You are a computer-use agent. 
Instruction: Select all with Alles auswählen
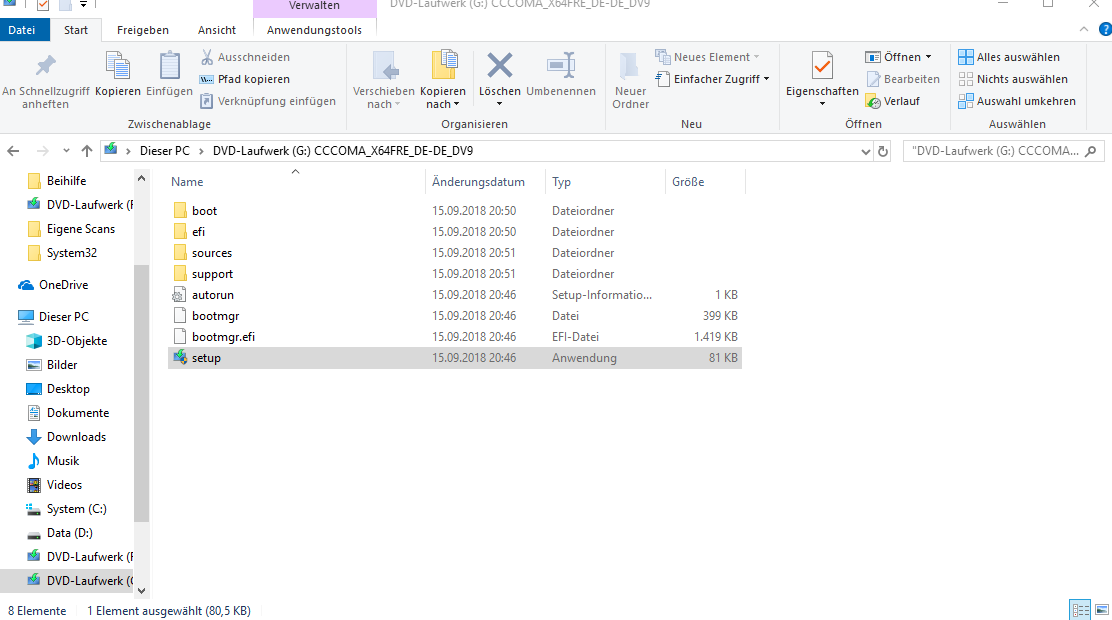[1008, 57]
